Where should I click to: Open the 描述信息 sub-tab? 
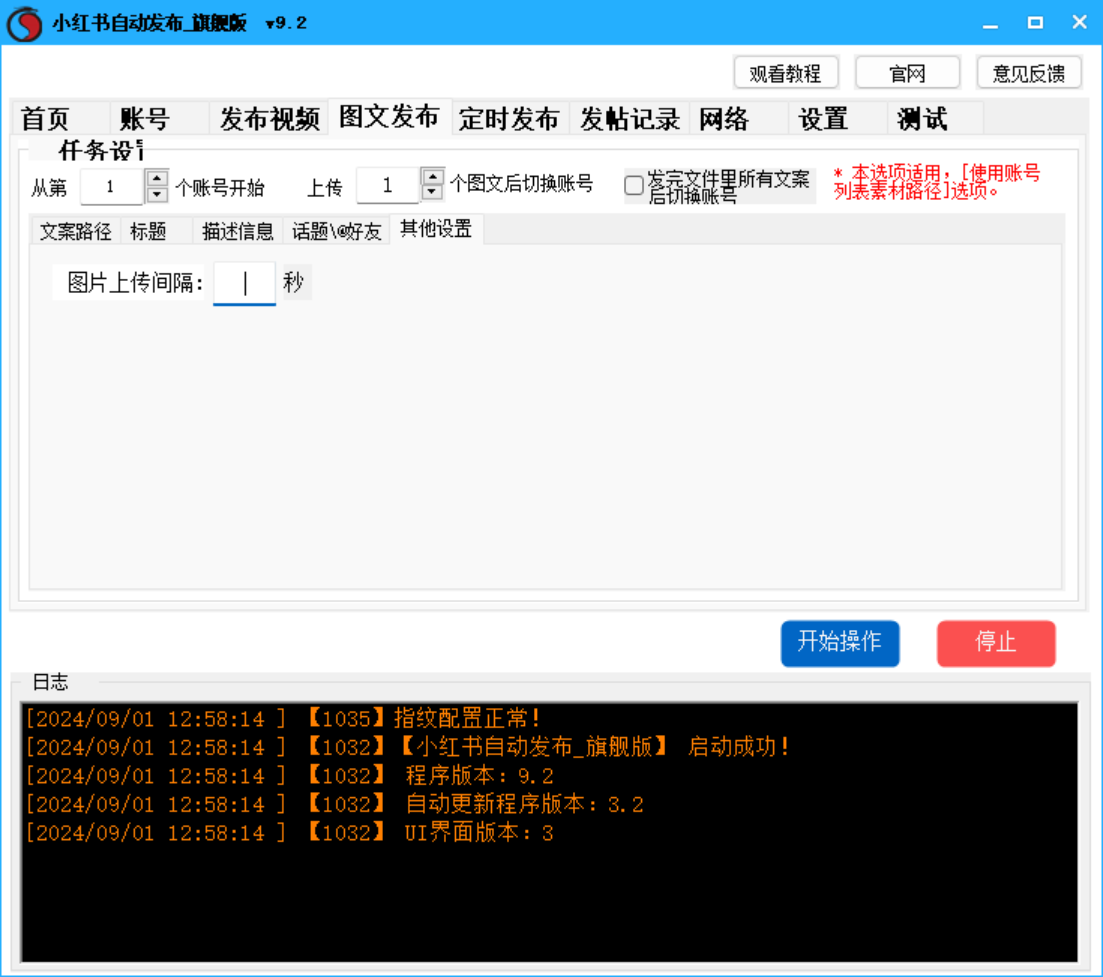click(x=238, y=231)
